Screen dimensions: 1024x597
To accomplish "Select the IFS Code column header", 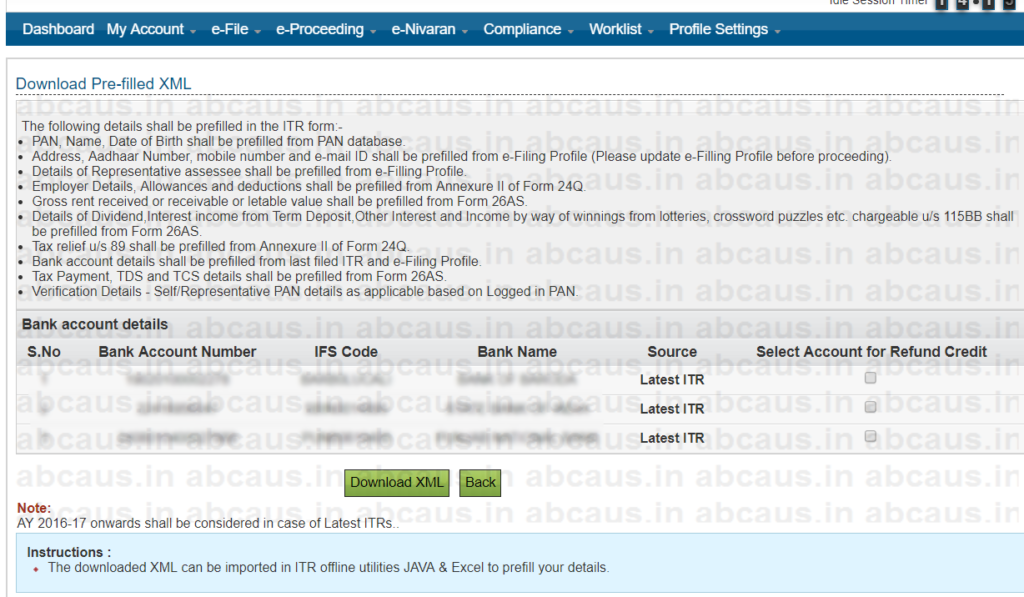I will tap(345, 352).
